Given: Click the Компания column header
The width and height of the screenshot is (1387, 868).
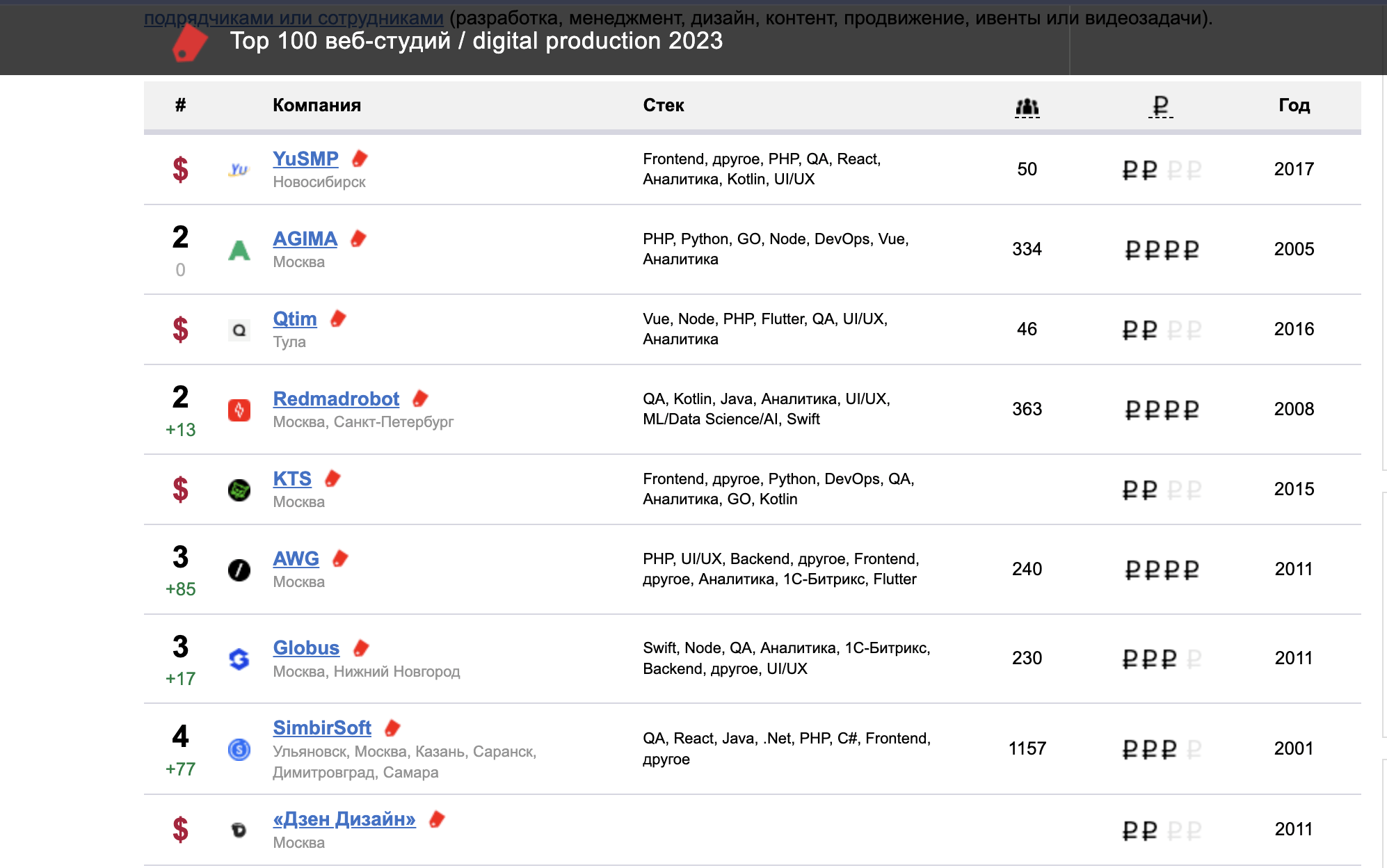Looking at the screenshot, I should click(316, 106).
